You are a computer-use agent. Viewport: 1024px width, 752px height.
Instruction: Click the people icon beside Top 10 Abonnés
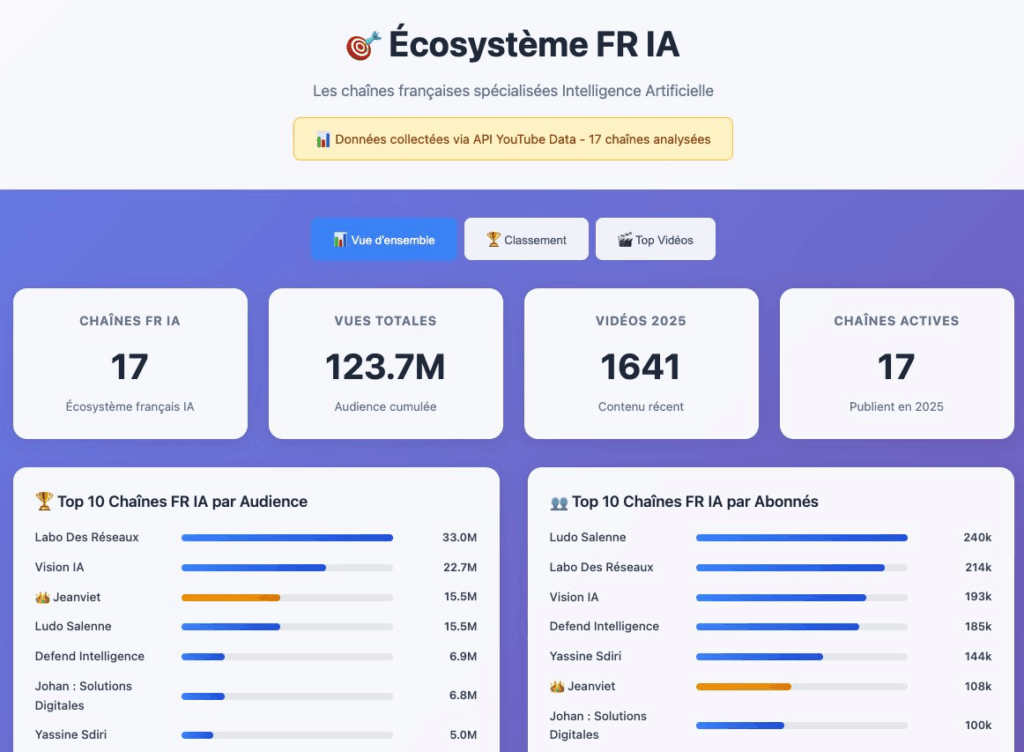(x=559, y=503)
